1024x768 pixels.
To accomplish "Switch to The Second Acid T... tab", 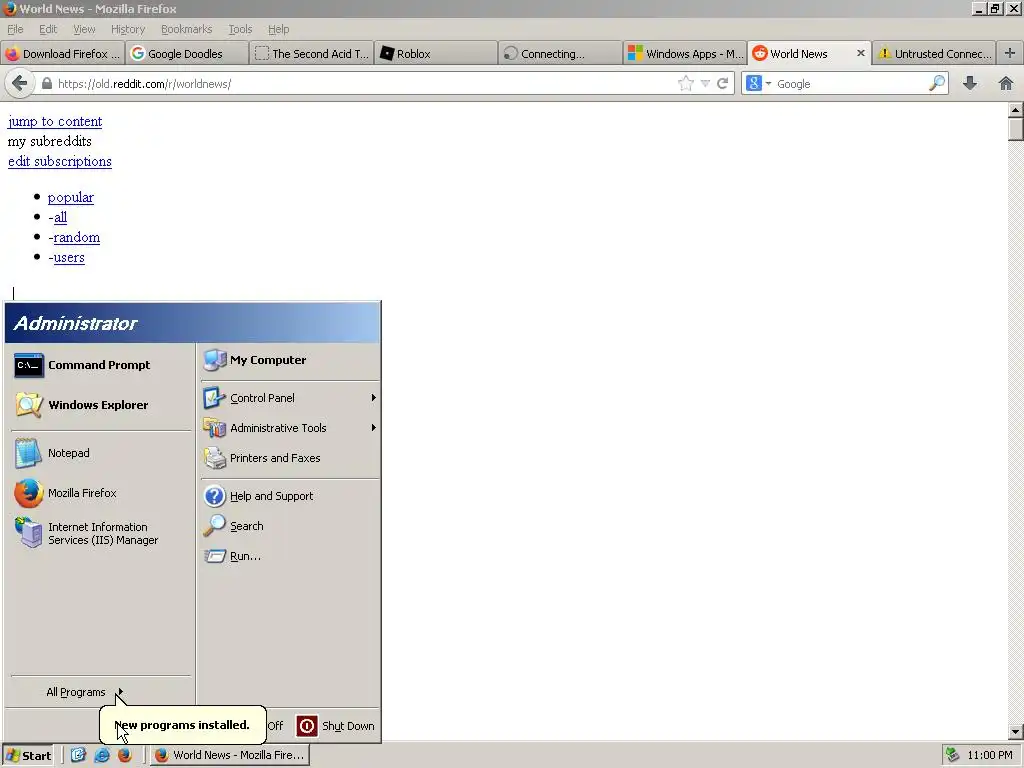I will (x=311, y=54).
